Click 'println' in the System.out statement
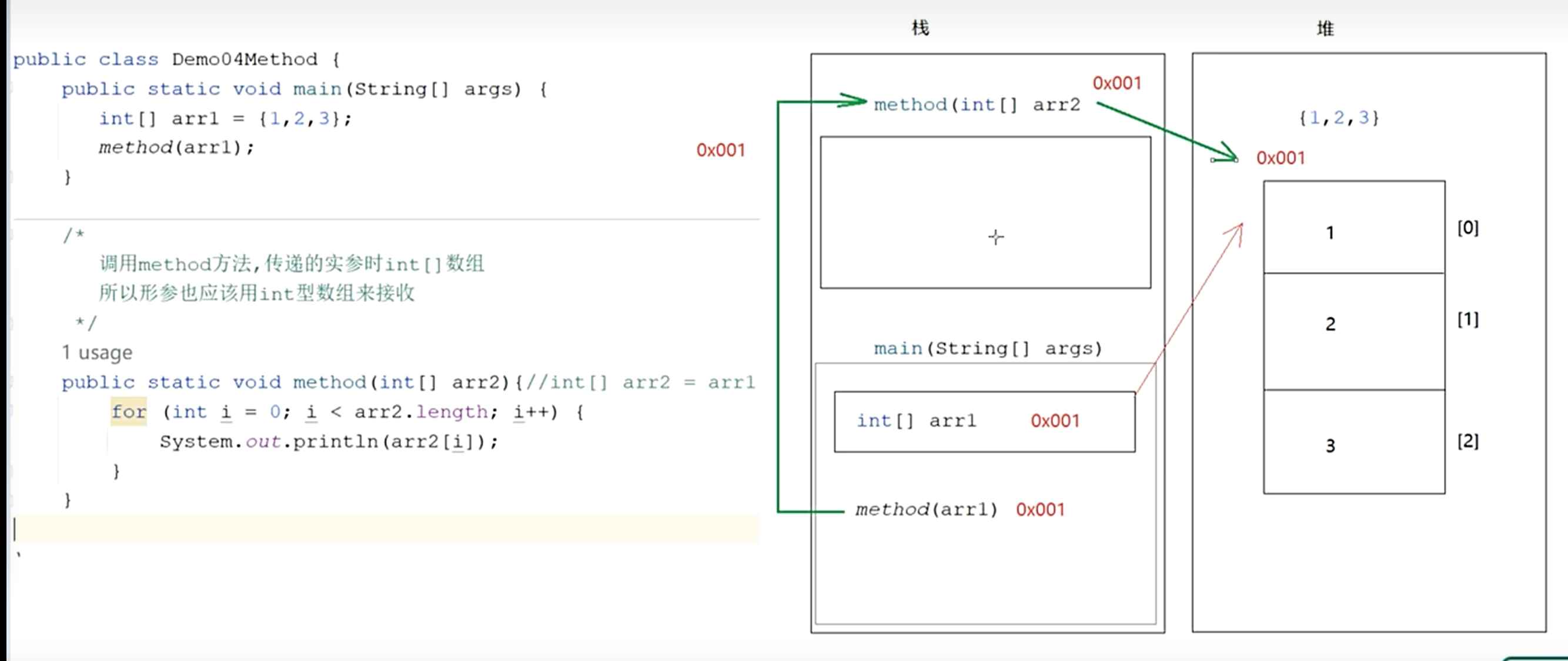This screenshot has height=661, width=1568. click(x=336, y=441)
